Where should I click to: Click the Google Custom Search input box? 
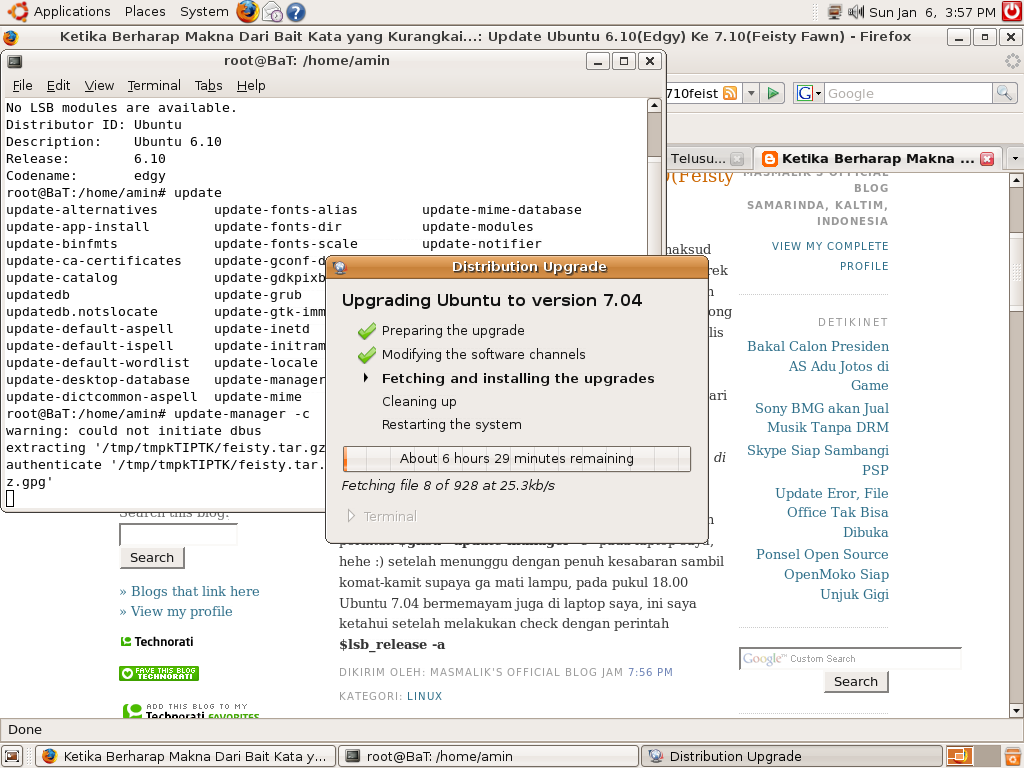(850, 658)
